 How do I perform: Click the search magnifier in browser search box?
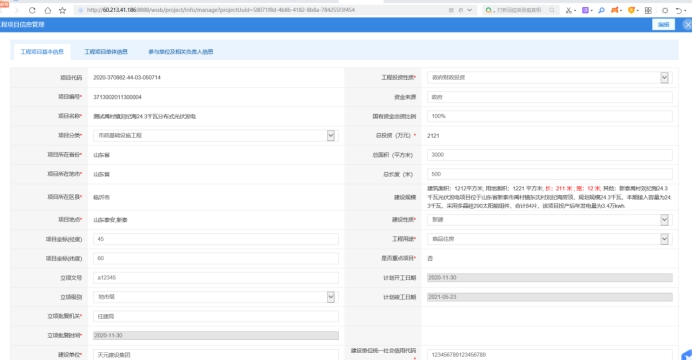[x=552, y=10]
